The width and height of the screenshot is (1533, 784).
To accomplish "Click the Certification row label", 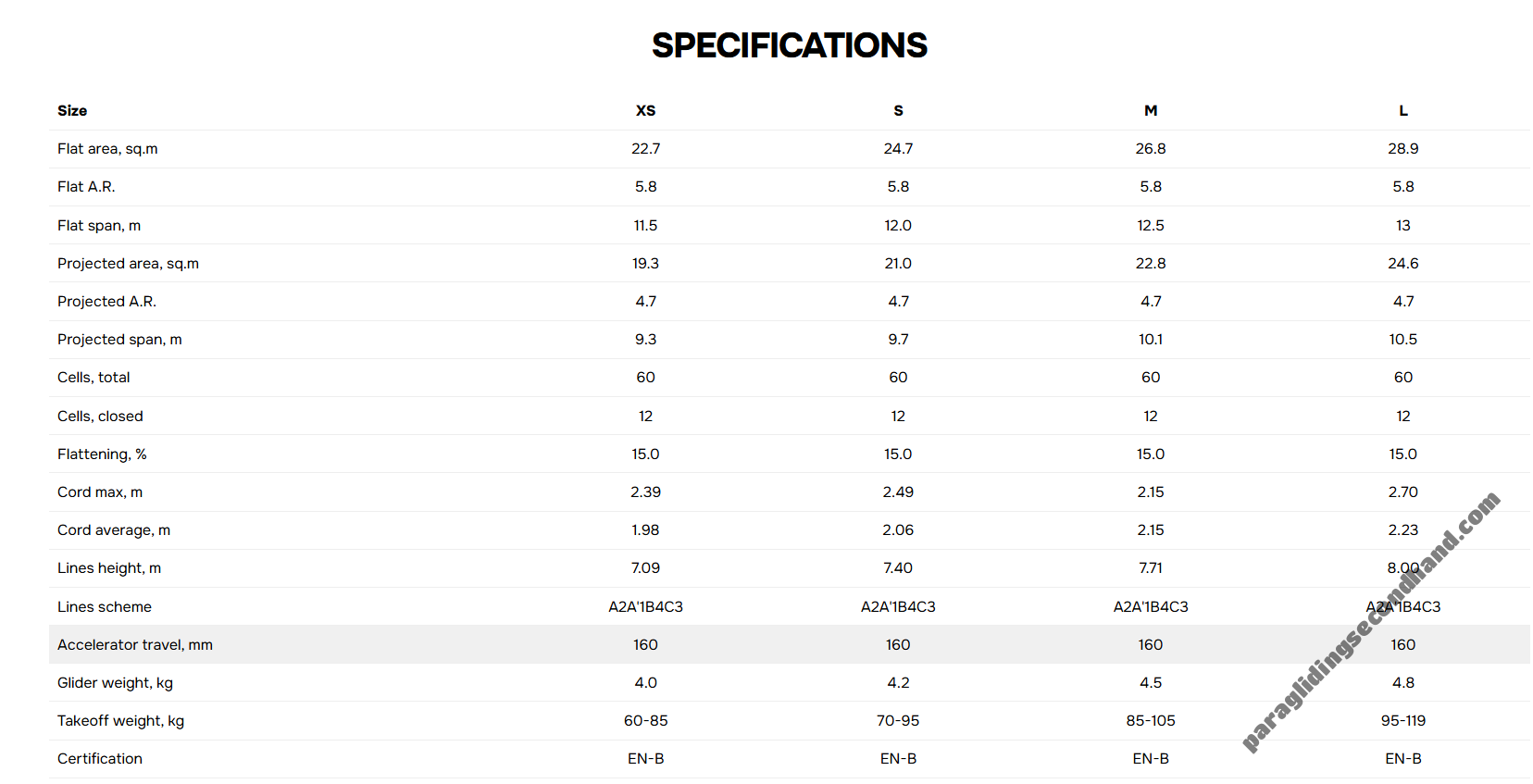I will tap(100, 759).
